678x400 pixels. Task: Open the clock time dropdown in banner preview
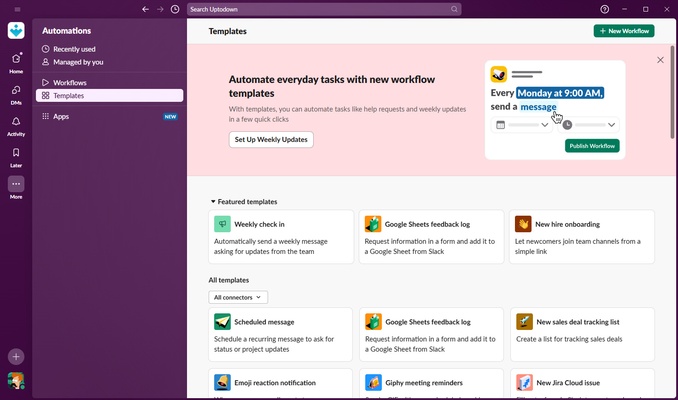click(x=588, y=125)
